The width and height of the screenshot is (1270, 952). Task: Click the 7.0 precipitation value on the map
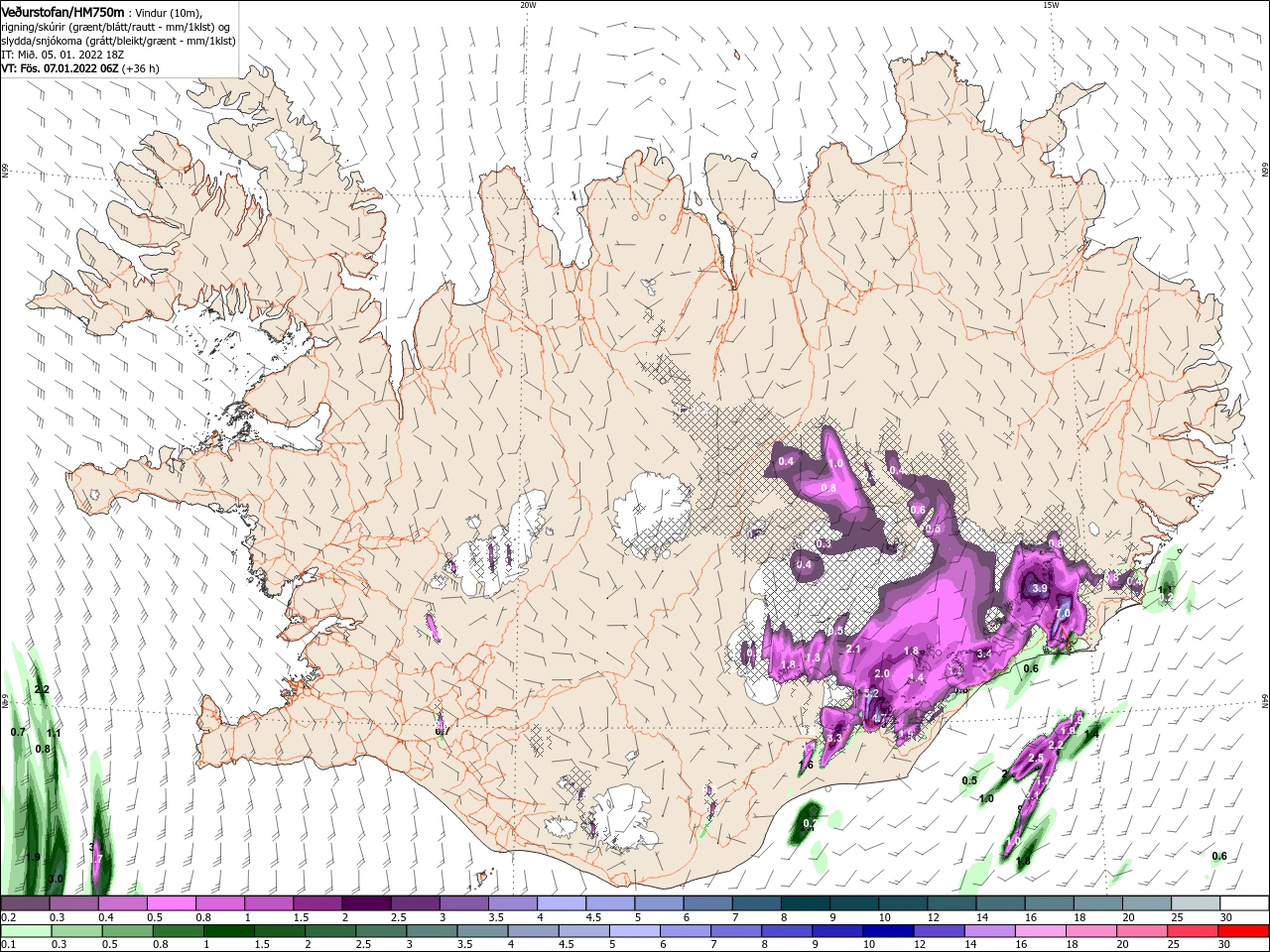1063,613
